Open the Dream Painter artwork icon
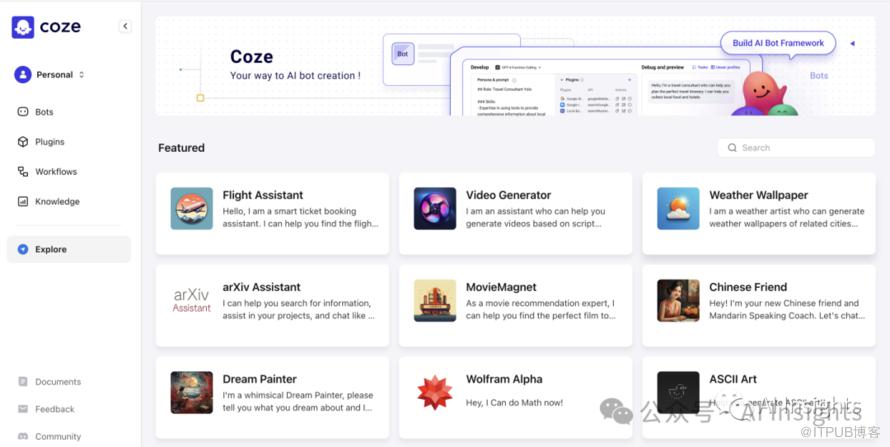This screenshot has height=447, width=890. 192,393
